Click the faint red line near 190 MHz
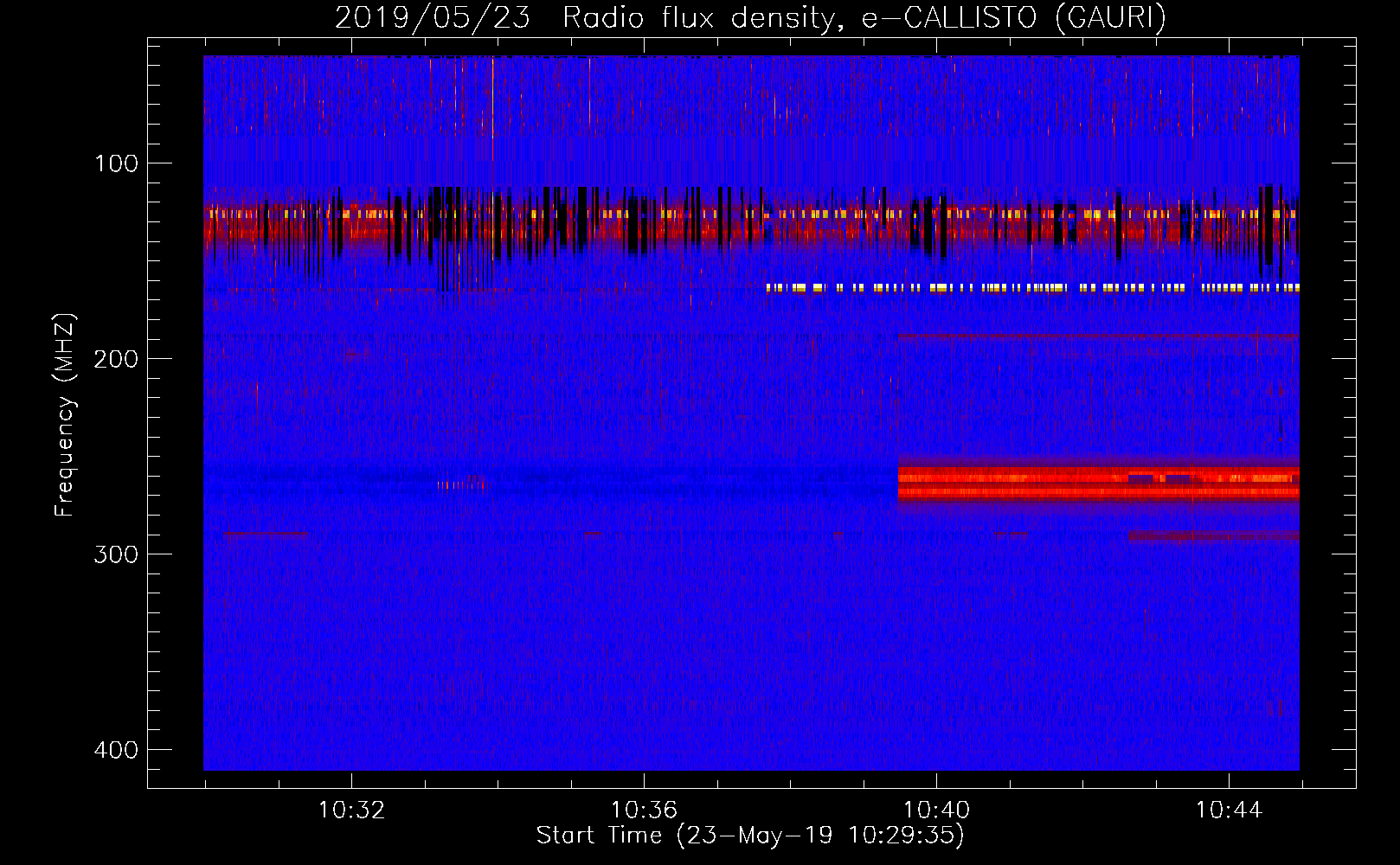 tap(1098, 336)
